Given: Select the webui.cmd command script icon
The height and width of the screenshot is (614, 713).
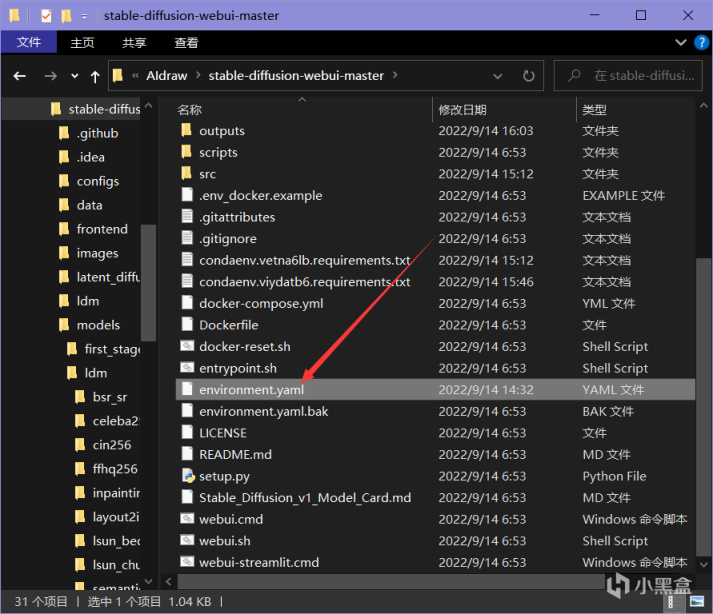Looking at the screenshot, I should click(187, 519).
